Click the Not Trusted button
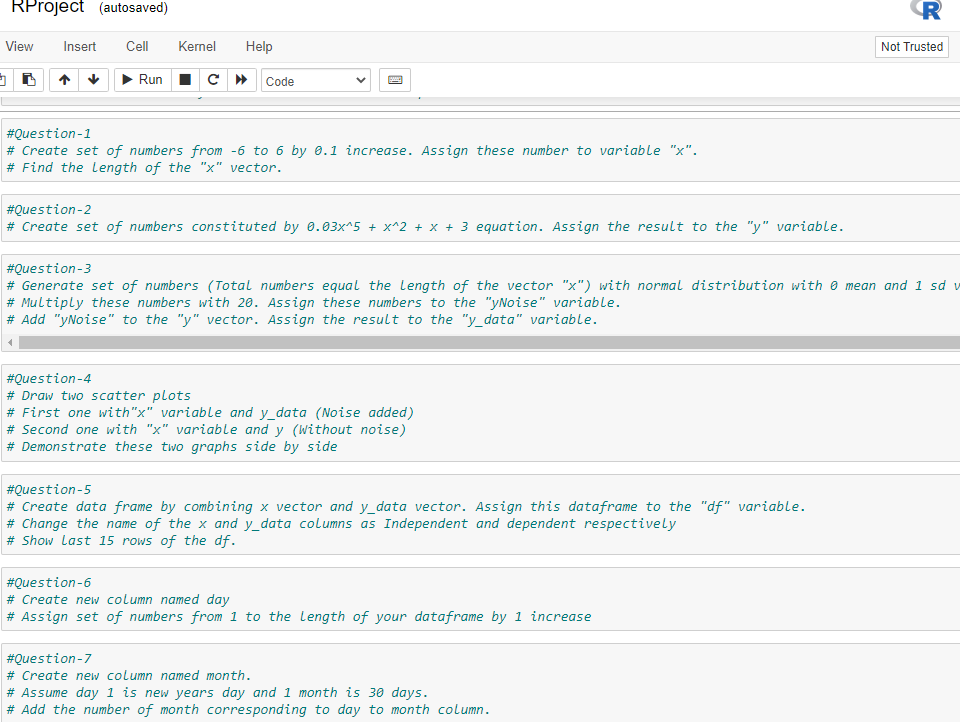Viewport: 960px width, 722px height. 911,46
